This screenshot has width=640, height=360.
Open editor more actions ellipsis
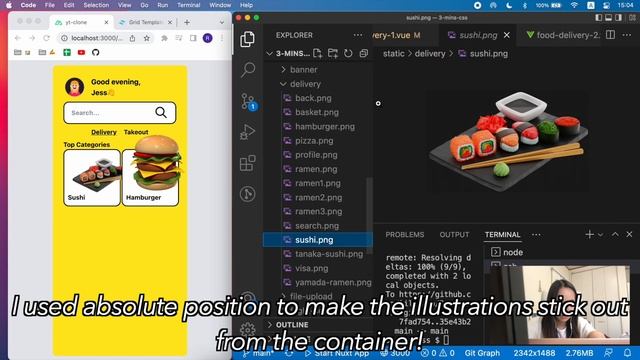[x=627, y=35]
